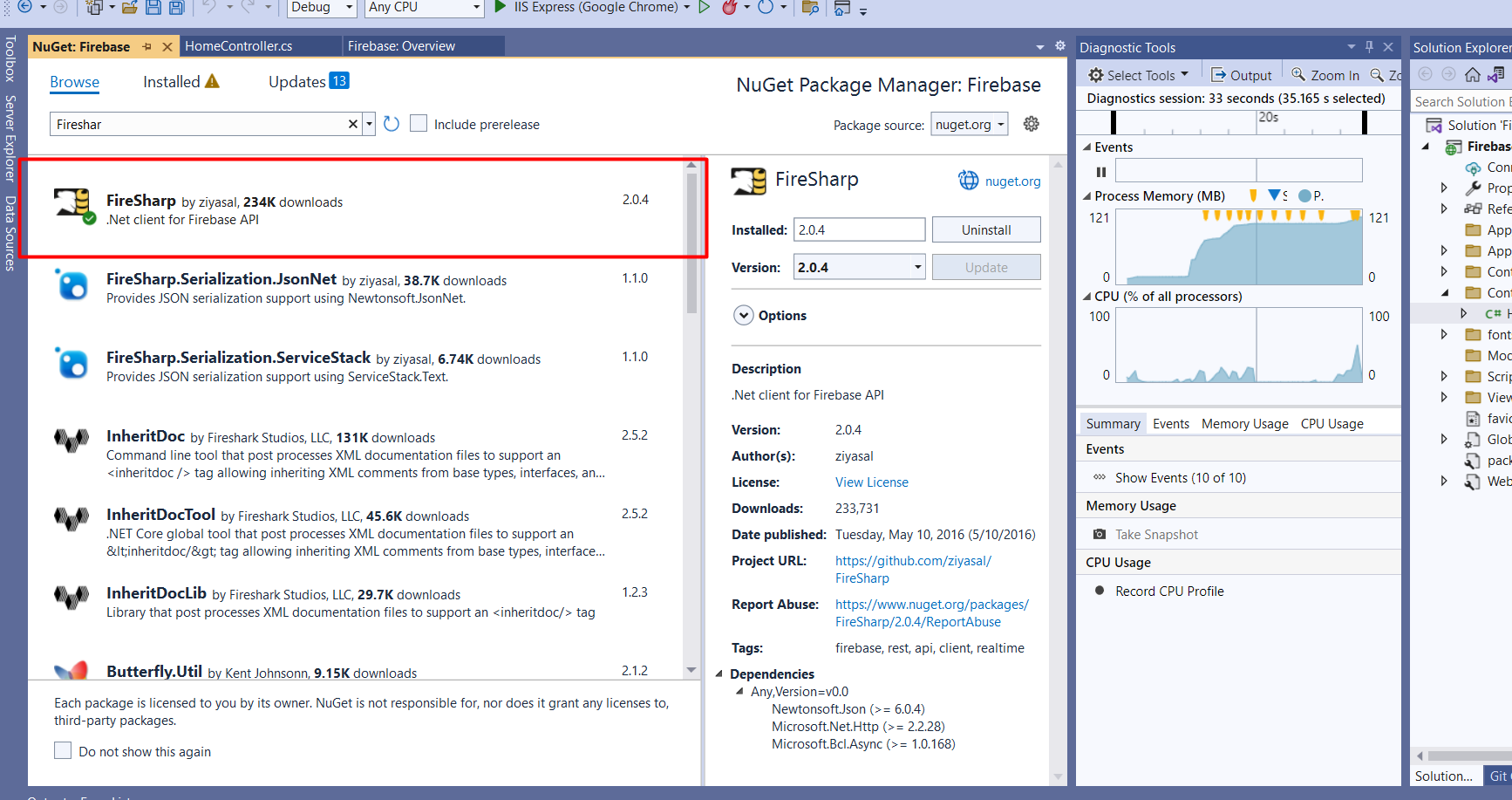Expand the Properties node in Solution Explorer

(x=1444, y=188)
